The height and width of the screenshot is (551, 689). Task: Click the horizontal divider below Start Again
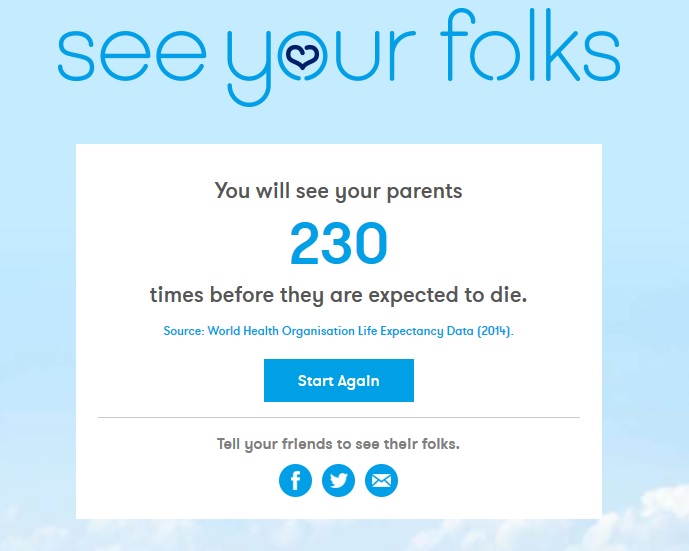(x=338, y=417)
